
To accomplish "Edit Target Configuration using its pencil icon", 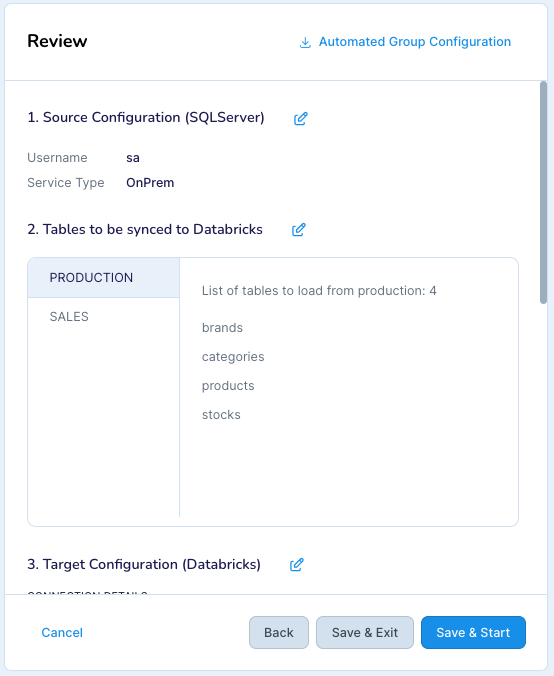I will click(297, 565).
